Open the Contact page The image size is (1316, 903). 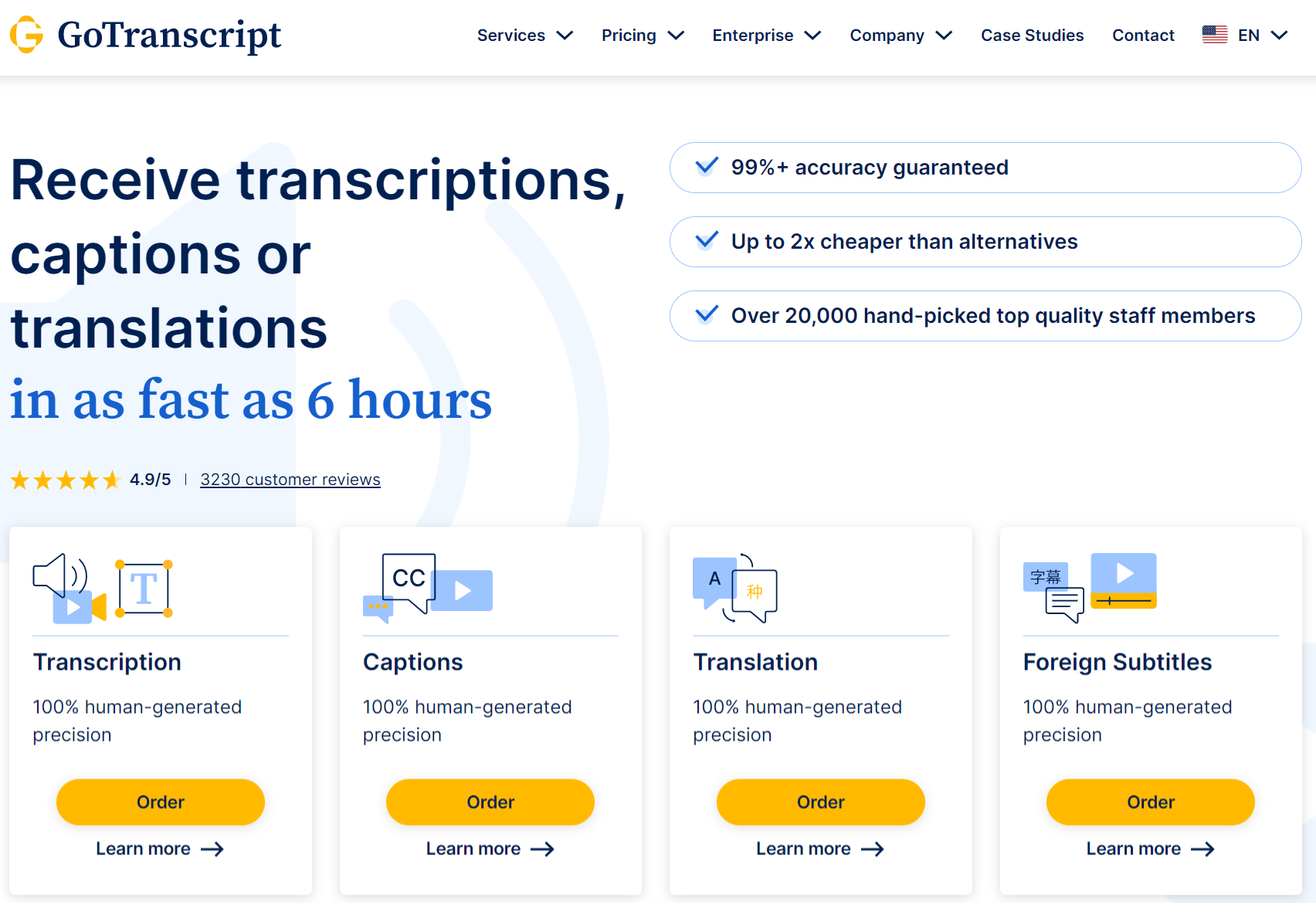(1143, 36)
